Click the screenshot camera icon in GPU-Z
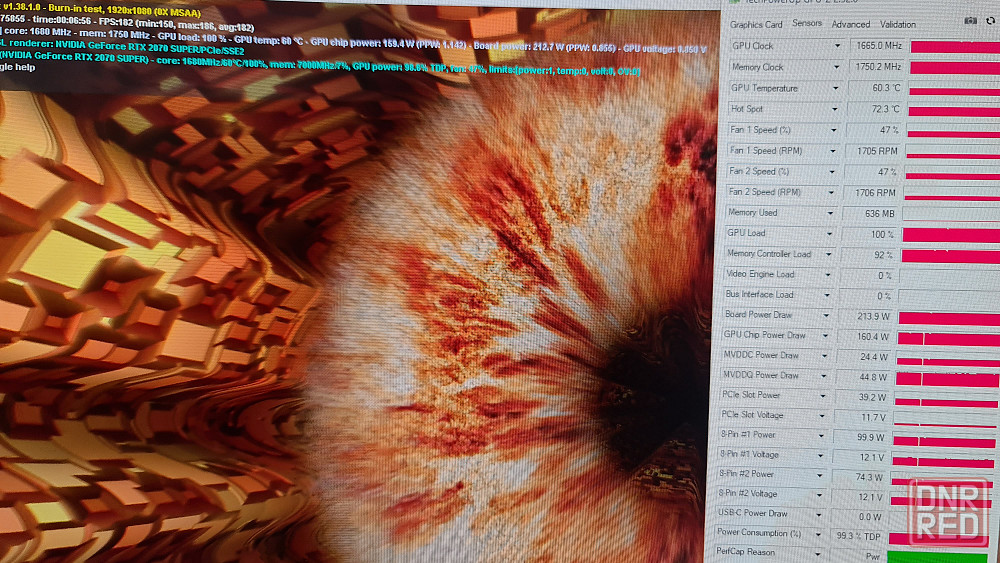The width and height of the screenshot is (1000, 563). tap(969, 20)
